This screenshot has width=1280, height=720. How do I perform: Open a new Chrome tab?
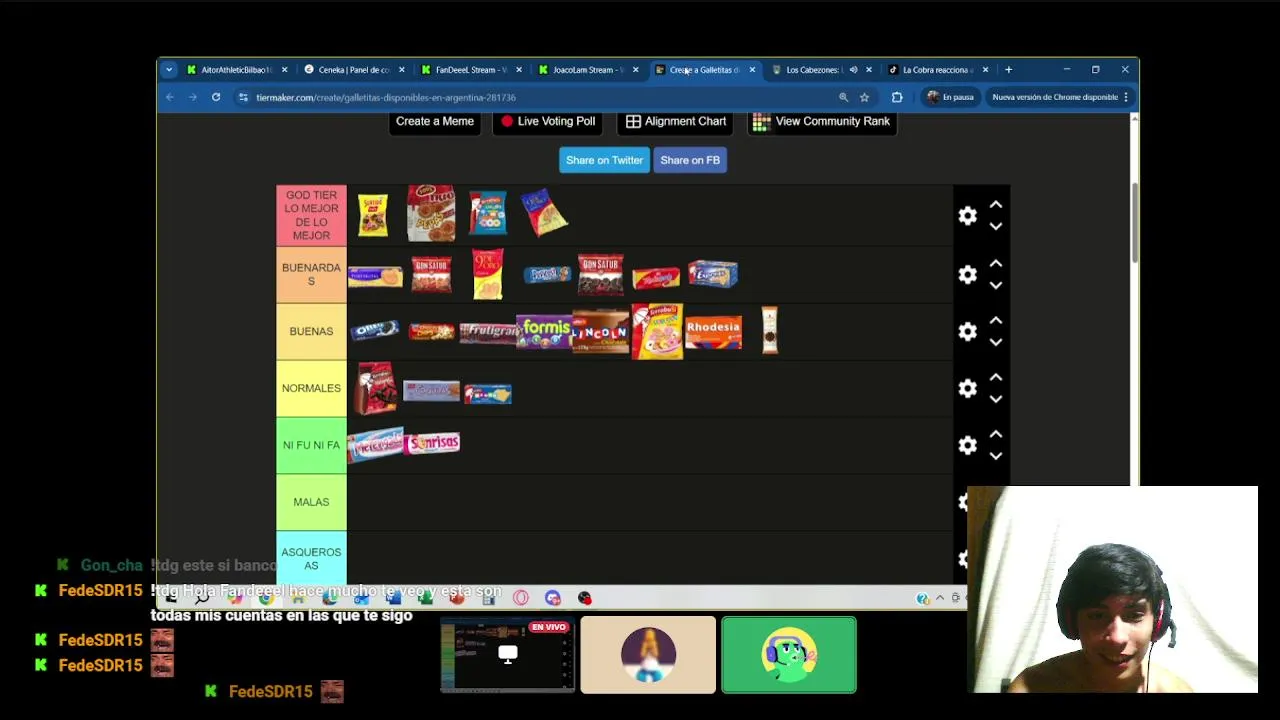click(x=1008, y=70)
